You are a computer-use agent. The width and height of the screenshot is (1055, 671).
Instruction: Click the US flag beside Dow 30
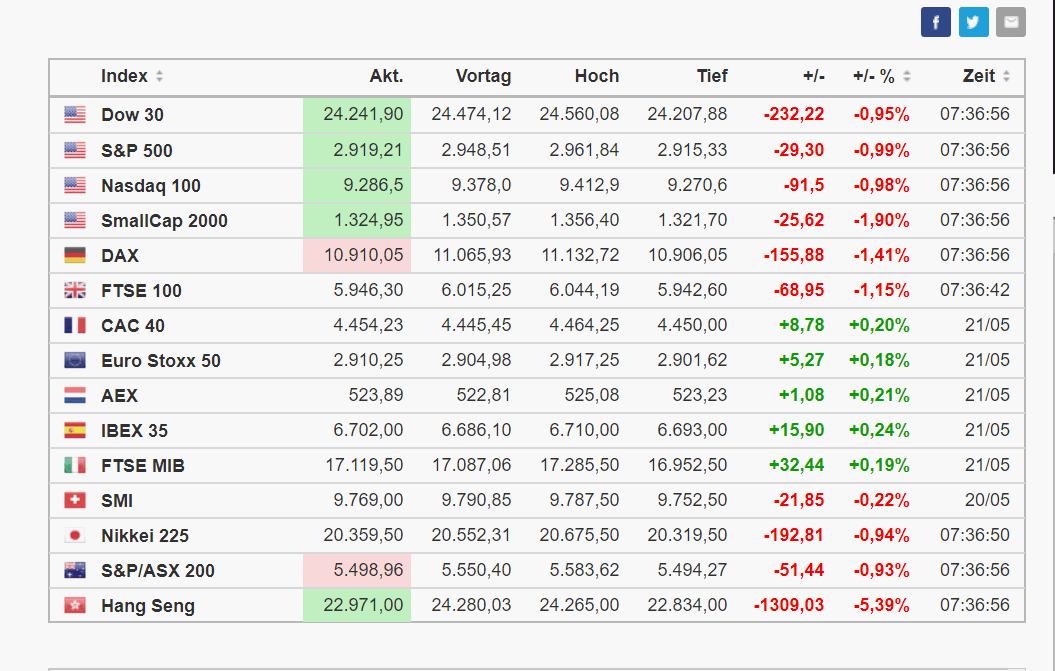click(x=75, y=115)
